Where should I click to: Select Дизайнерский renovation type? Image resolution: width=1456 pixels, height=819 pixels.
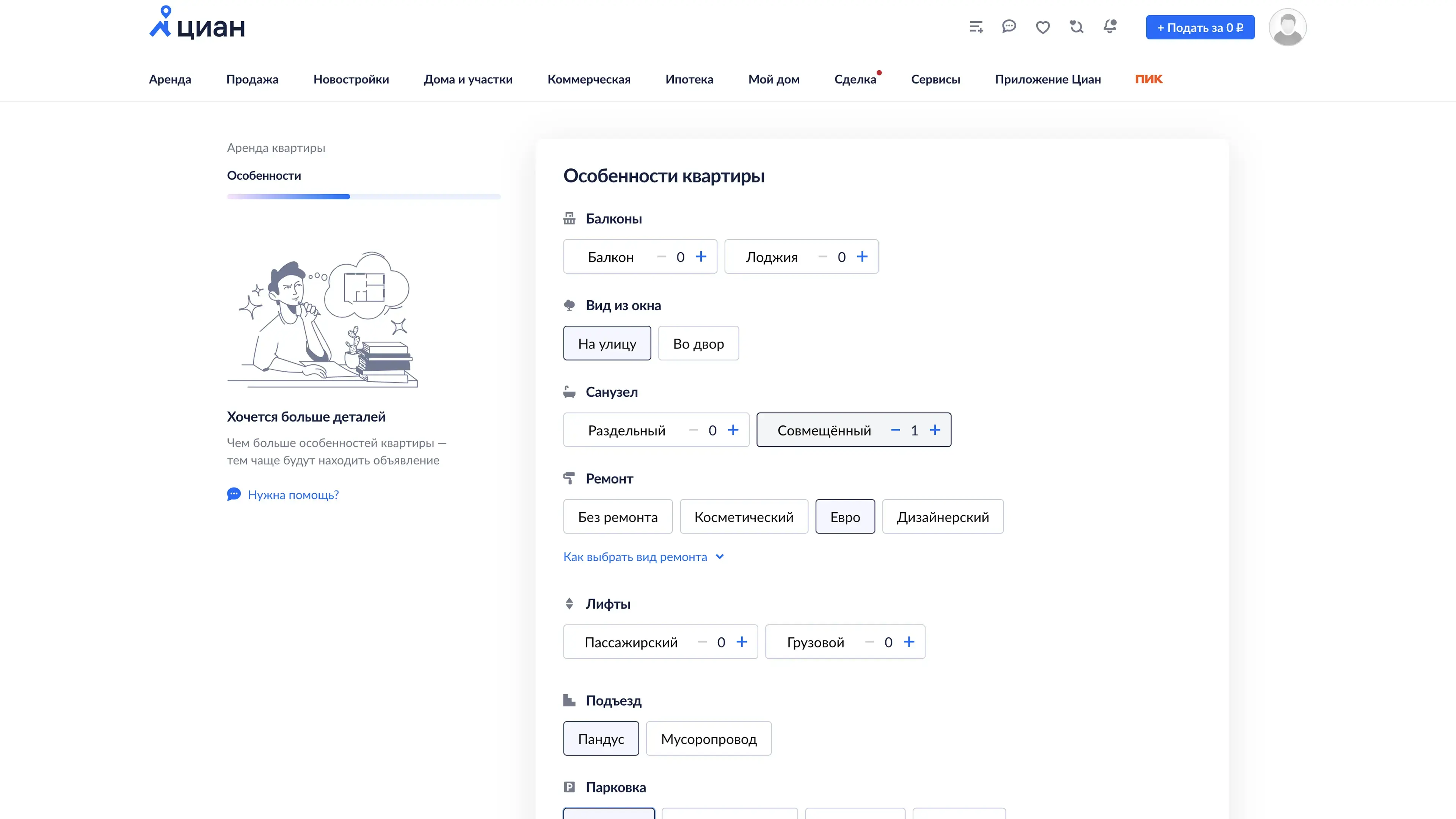pyautogui.click(x=942, y=516)
